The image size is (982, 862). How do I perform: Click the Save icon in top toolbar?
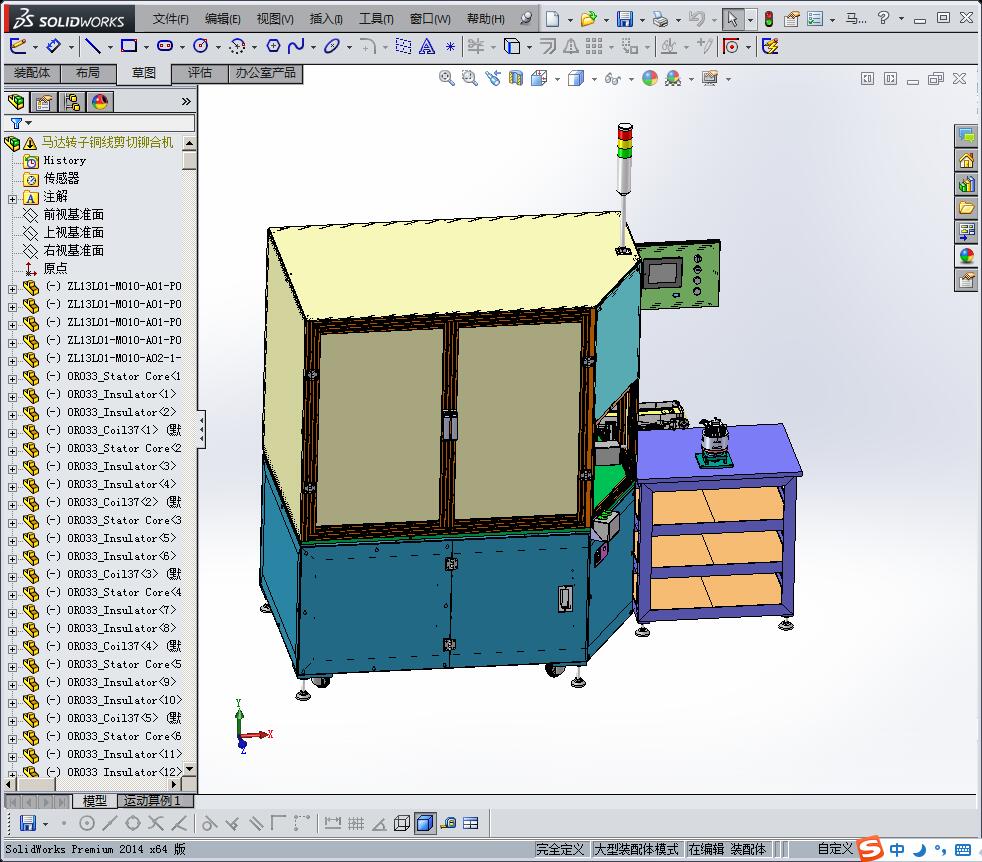point(624,19)
